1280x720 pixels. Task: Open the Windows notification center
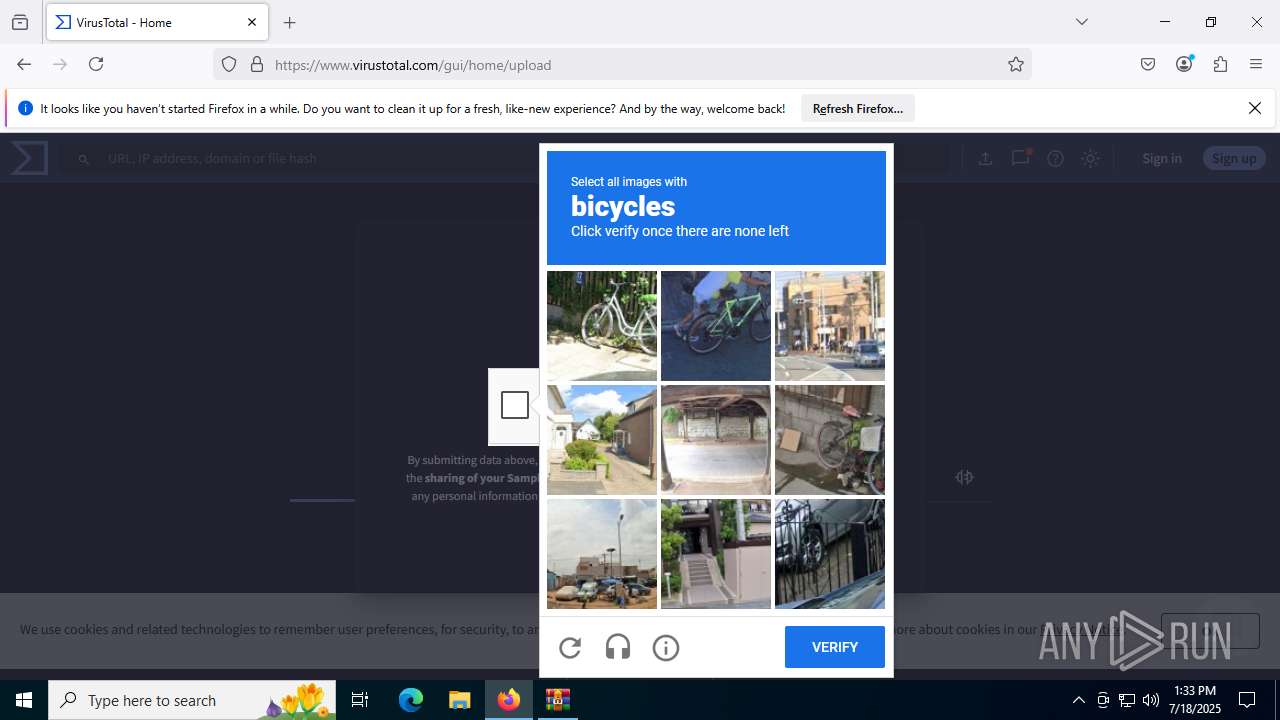pyautogui.click(x=1247, y=700)
